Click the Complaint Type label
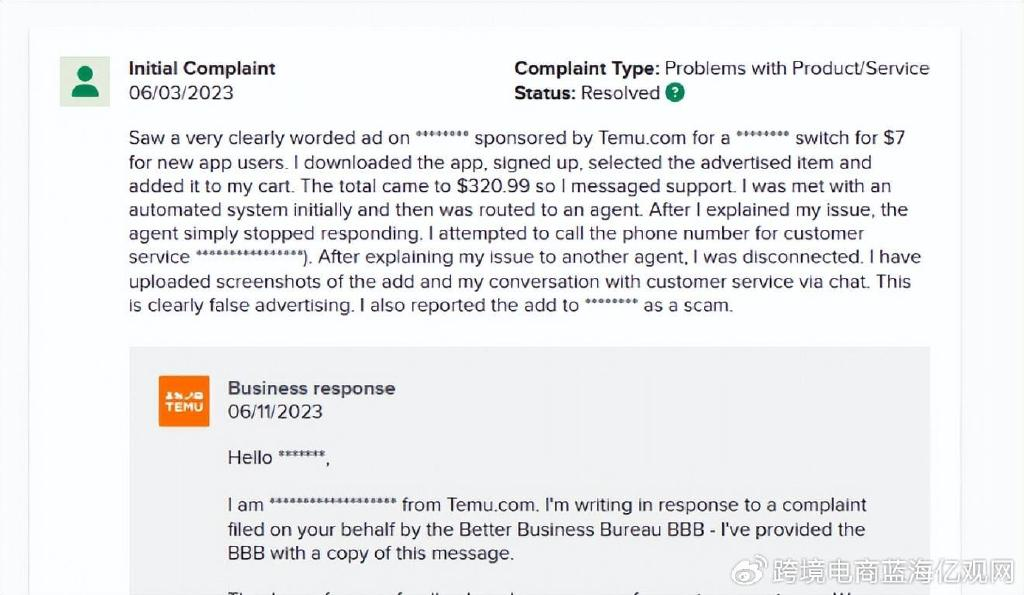Screen dimensions: 1024x595 click(x=586, y=69)
